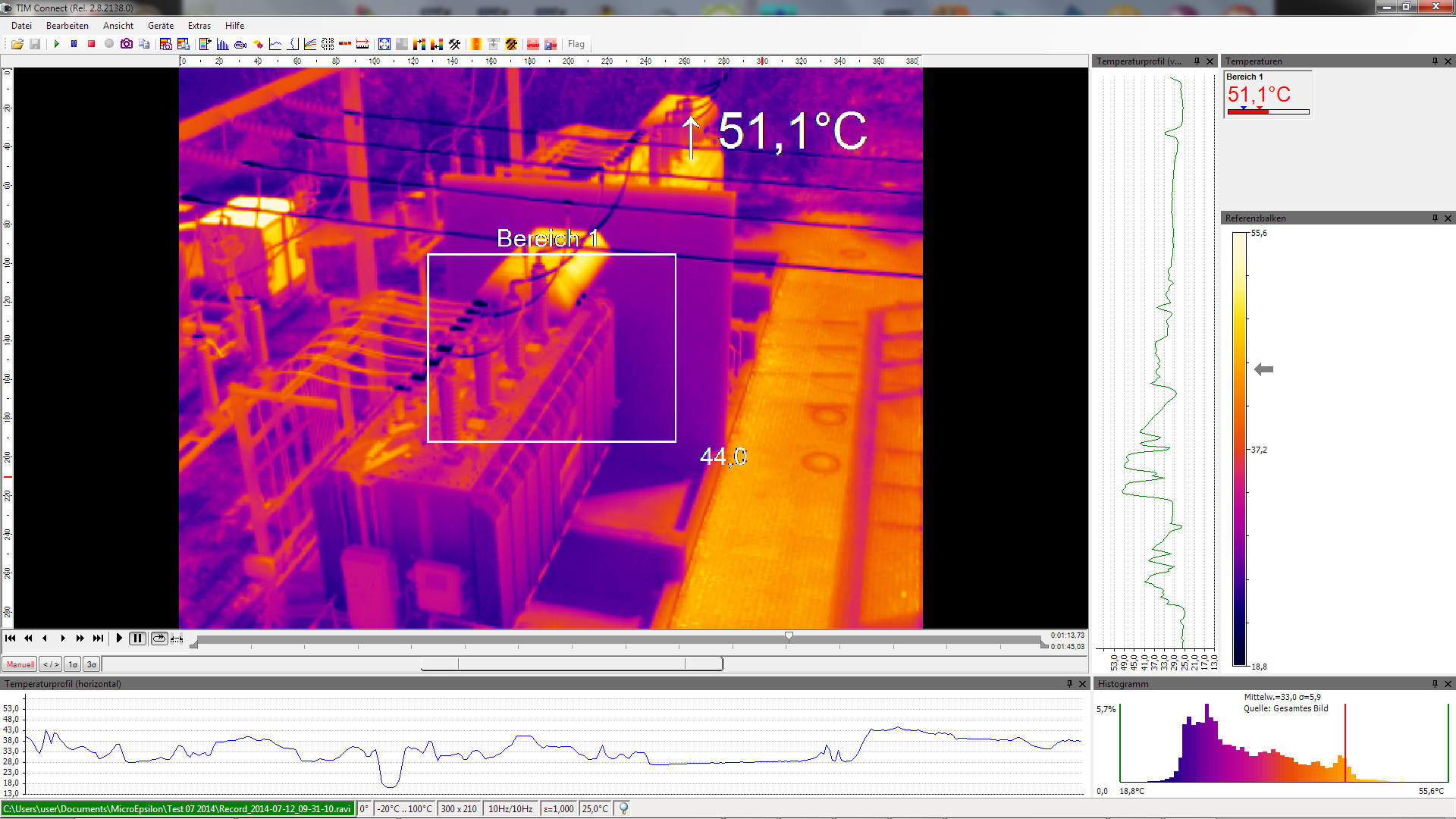Click the open file folder icon

coord(17,44)
